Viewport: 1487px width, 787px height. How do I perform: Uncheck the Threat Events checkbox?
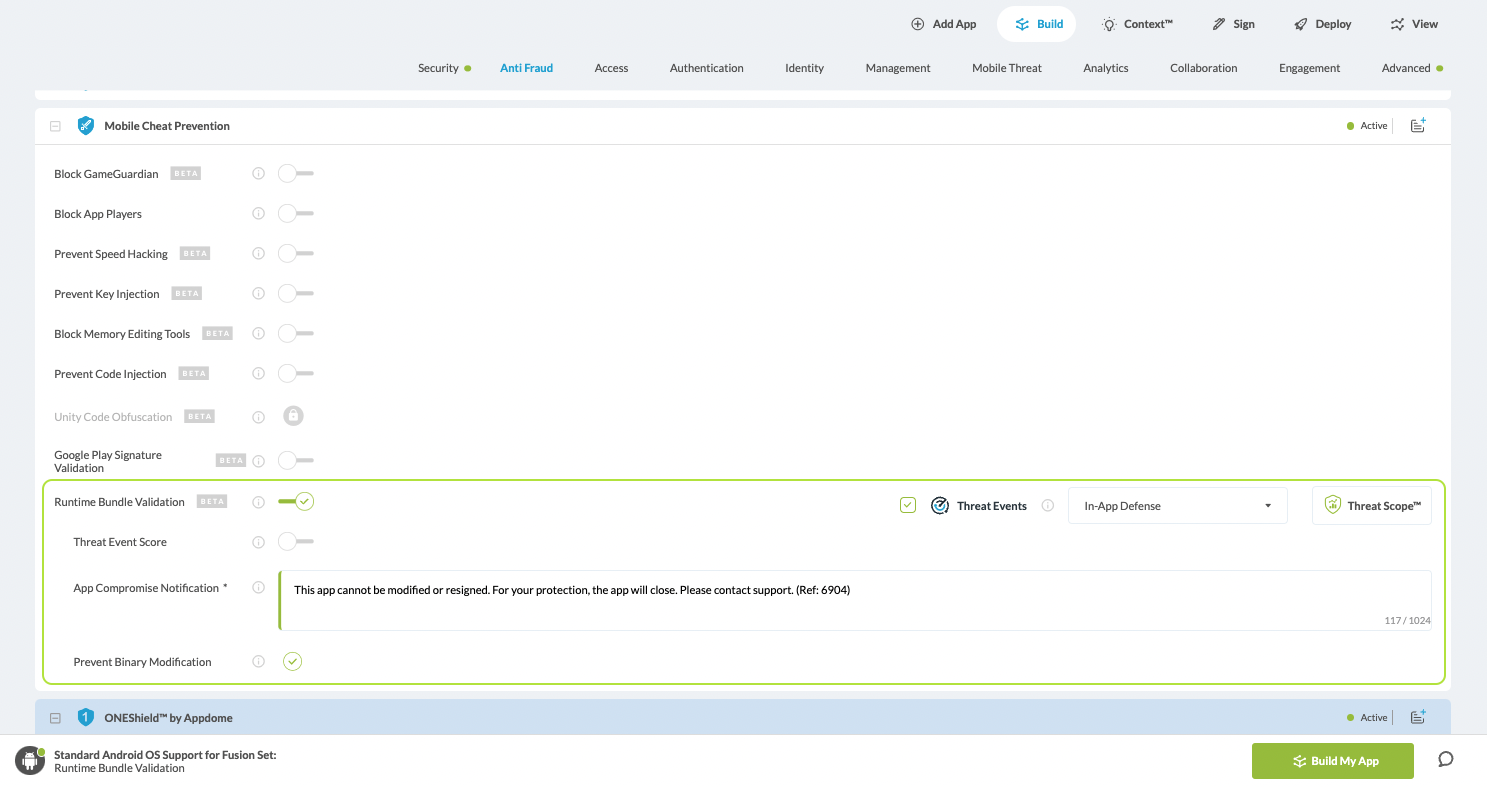[908, 506]
